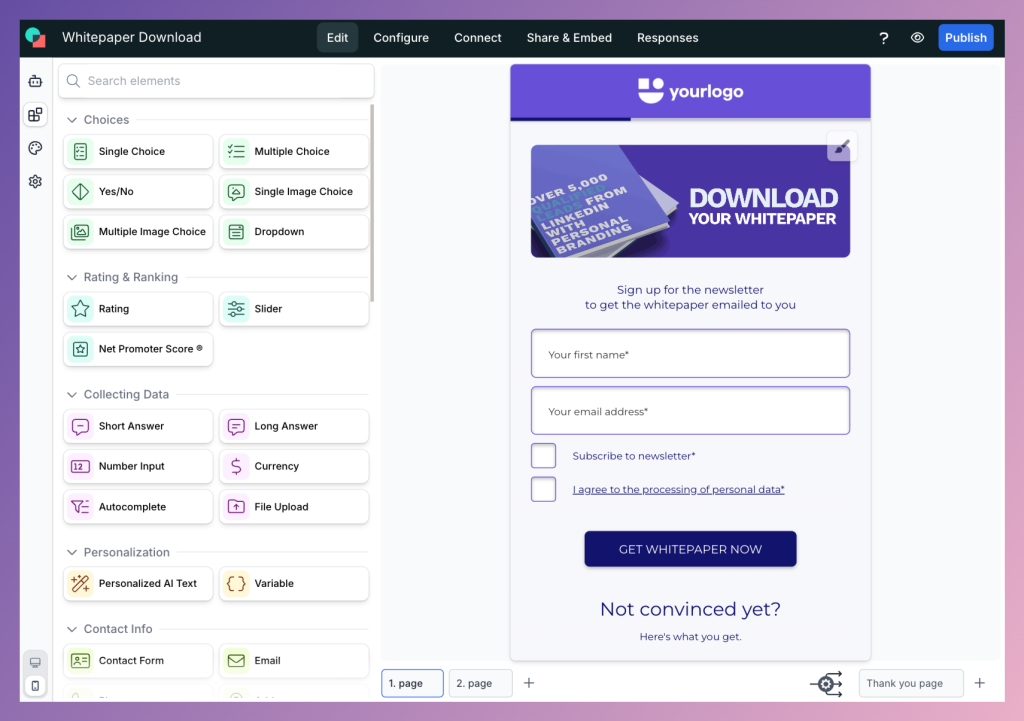The height and width of the screenshot is (721, 1024).
Task: Check the Subscribe to newsletter checkbox
Action: click(543, 455)
